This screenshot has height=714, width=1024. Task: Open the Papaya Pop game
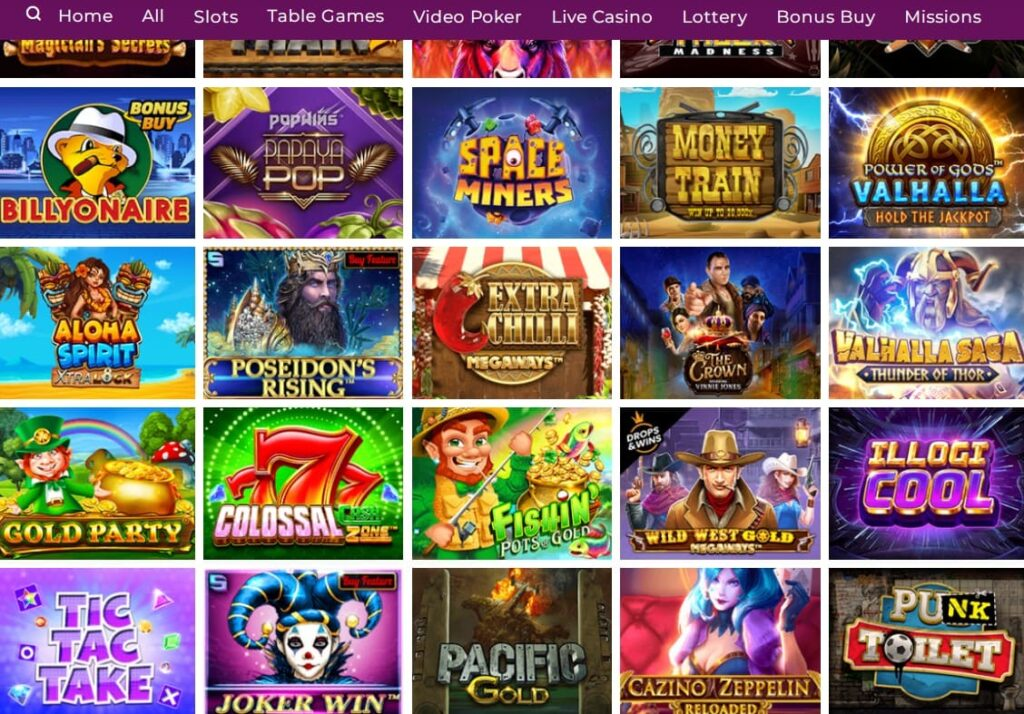click(x=303, y=163)
